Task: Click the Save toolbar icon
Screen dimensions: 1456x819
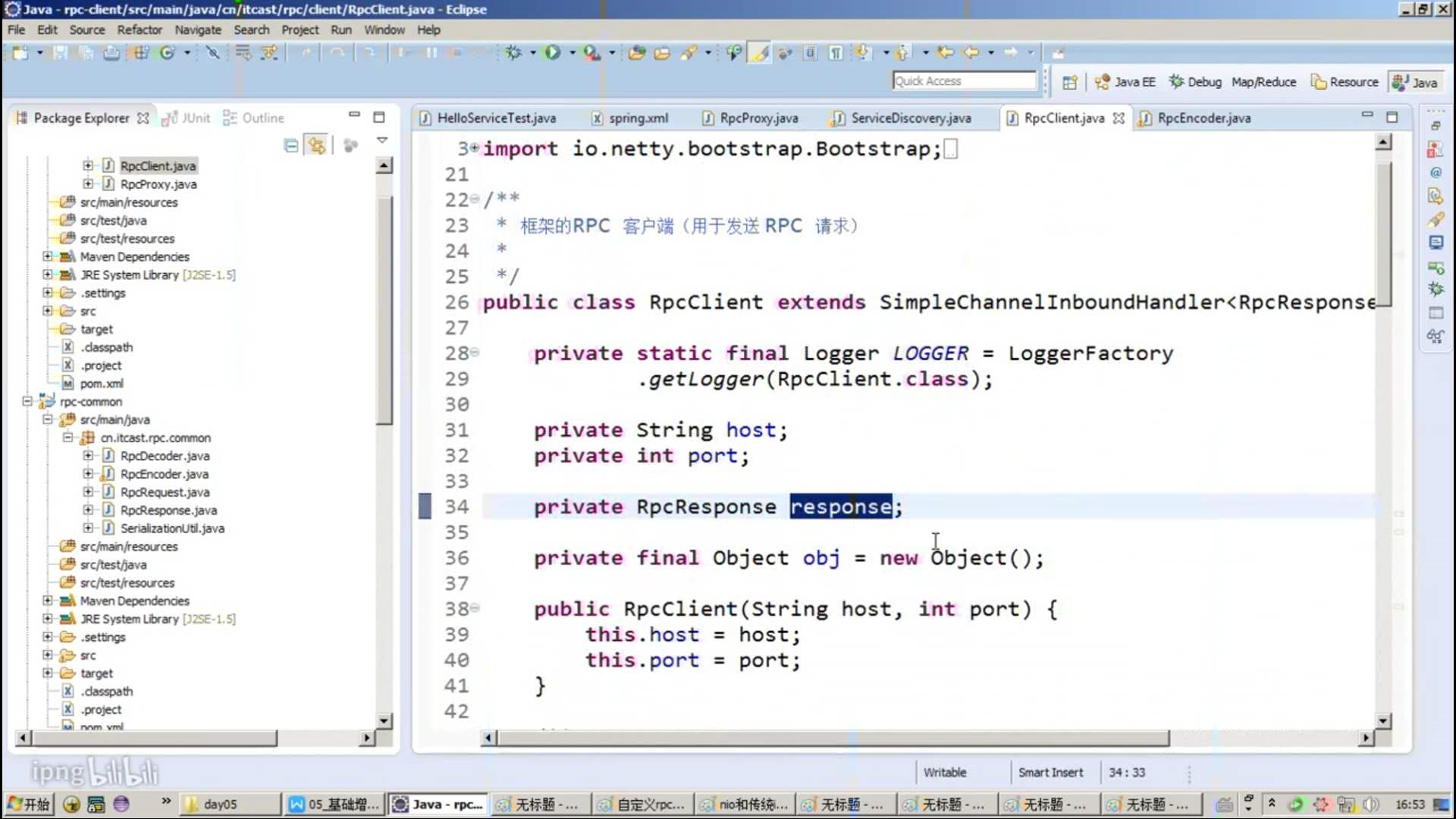Action: pyautogui.click(x=61, y=53)
